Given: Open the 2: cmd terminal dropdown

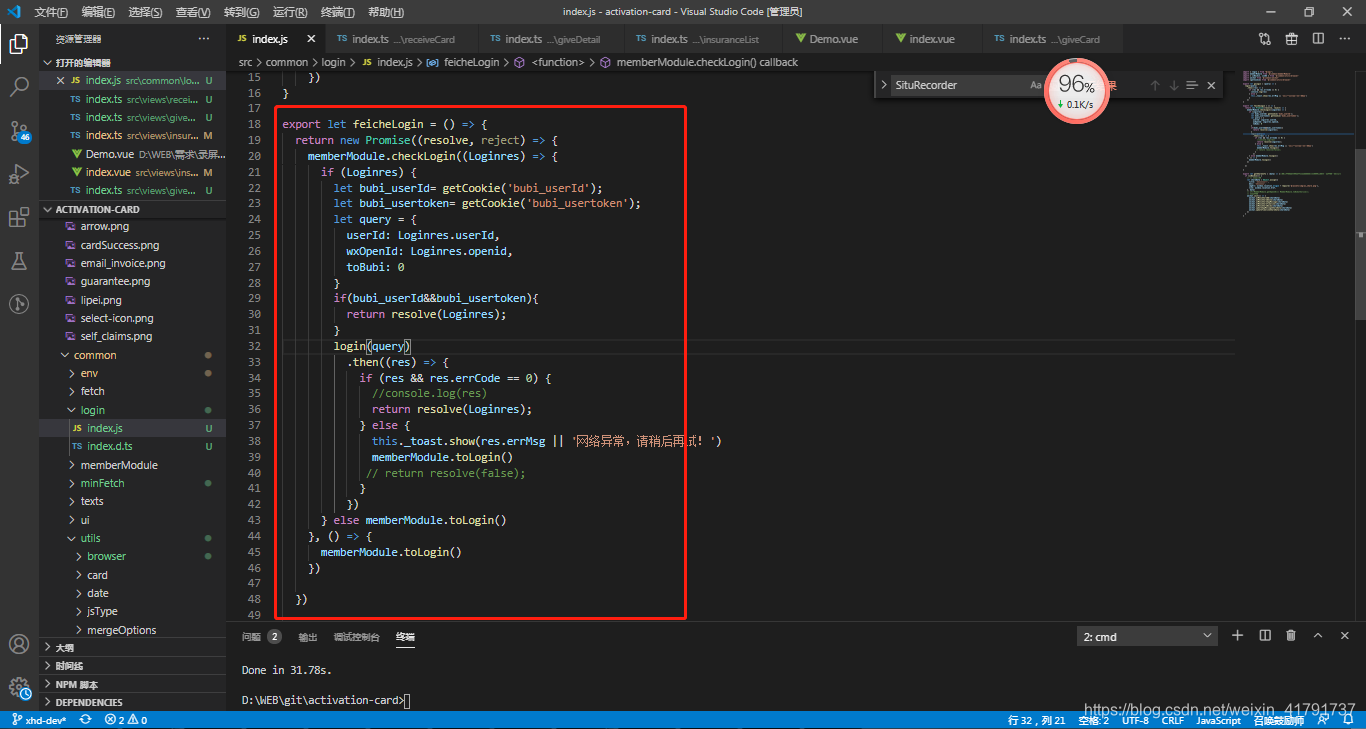Looking at the screenshot, I should tap(1147, 636).
